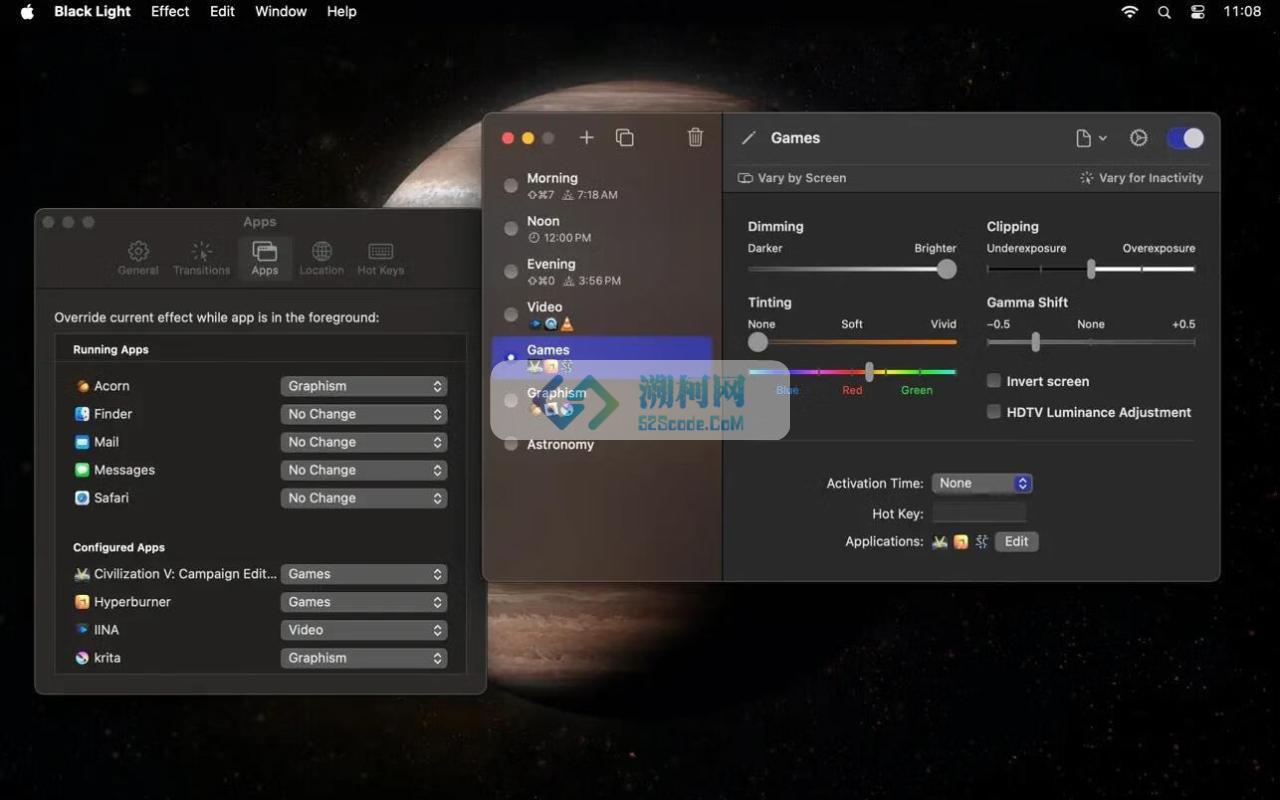
Task: Click the add new effect plus icon
Action: [587, 138]
